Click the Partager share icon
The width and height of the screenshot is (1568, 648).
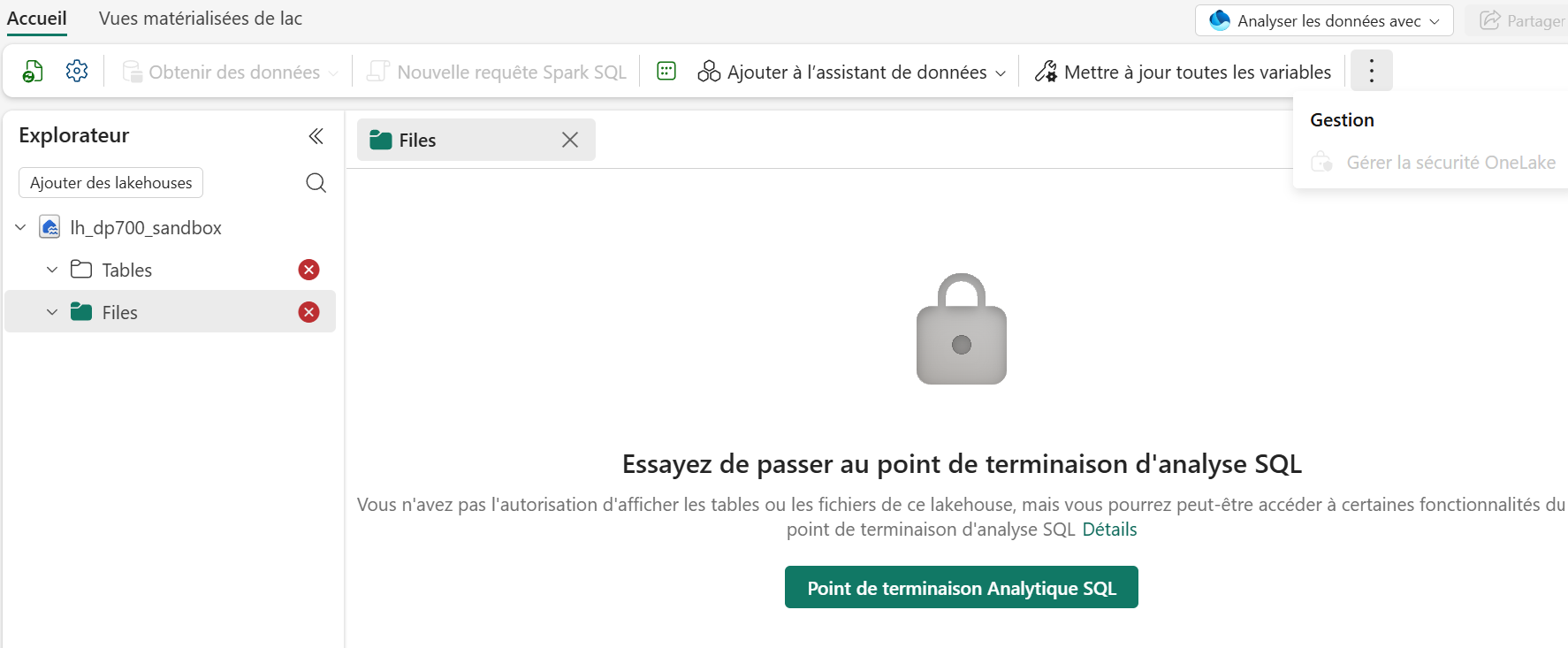coord(1489,20)
